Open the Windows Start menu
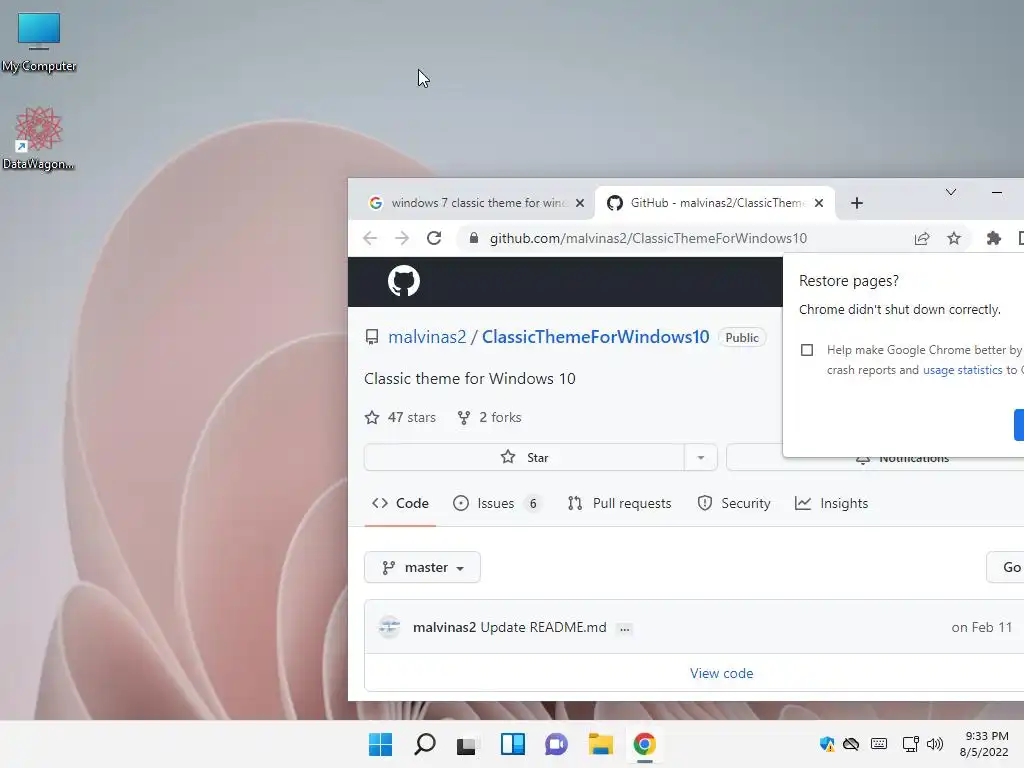This screenshot has width=1024, height=768. pos(381,744)
